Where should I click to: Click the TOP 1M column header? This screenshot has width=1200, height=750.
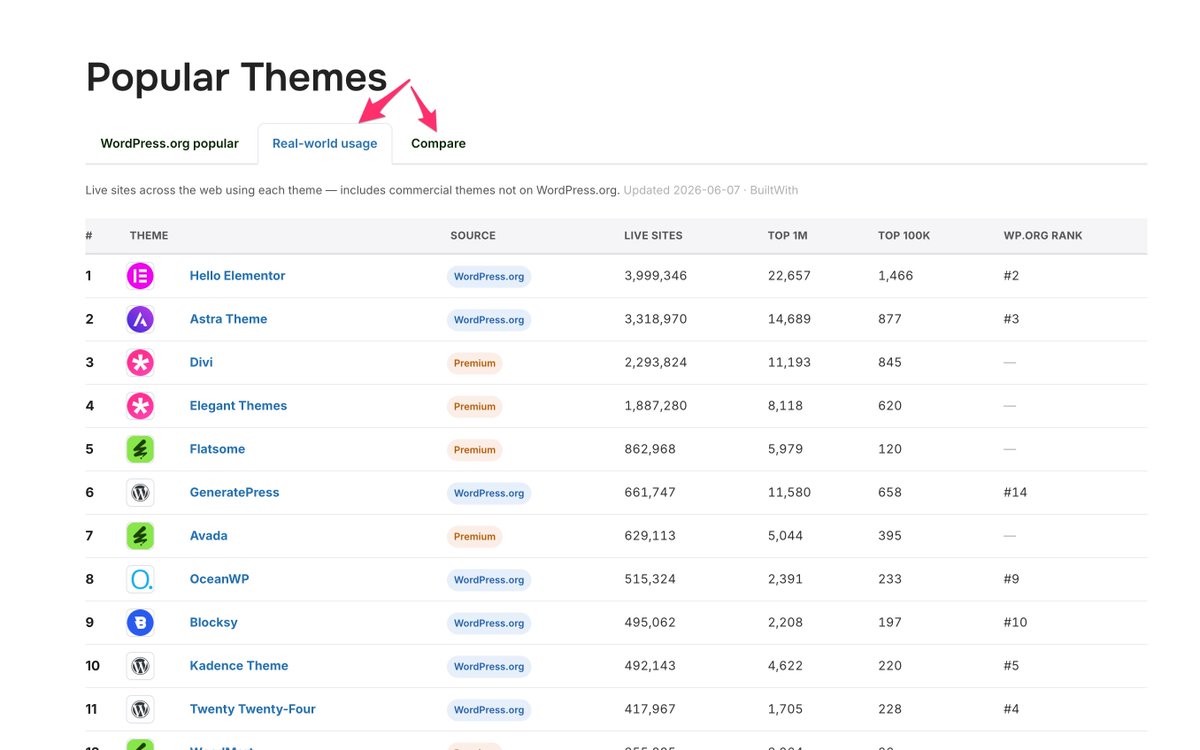click(x=787, y=236)
